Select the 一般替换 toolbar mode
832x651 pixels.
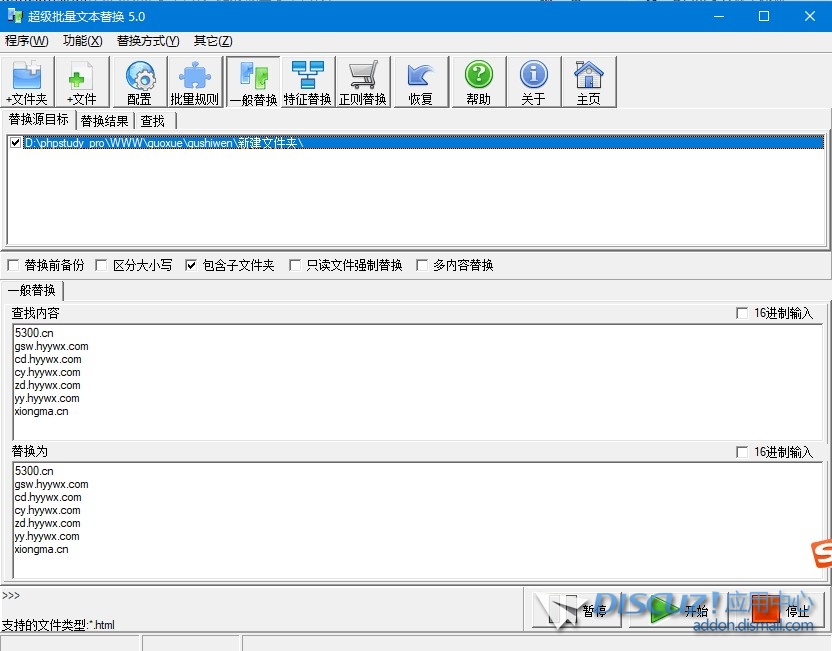point(252,82)
